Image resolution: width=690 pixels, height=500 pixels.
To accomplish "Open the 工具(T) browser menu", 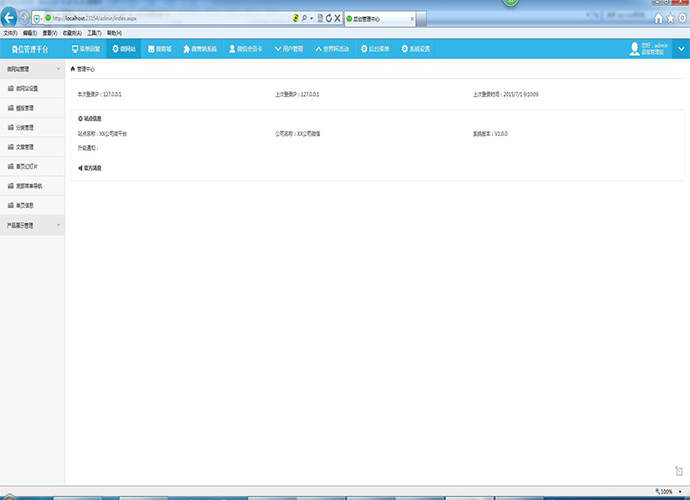I will point(94,33).
